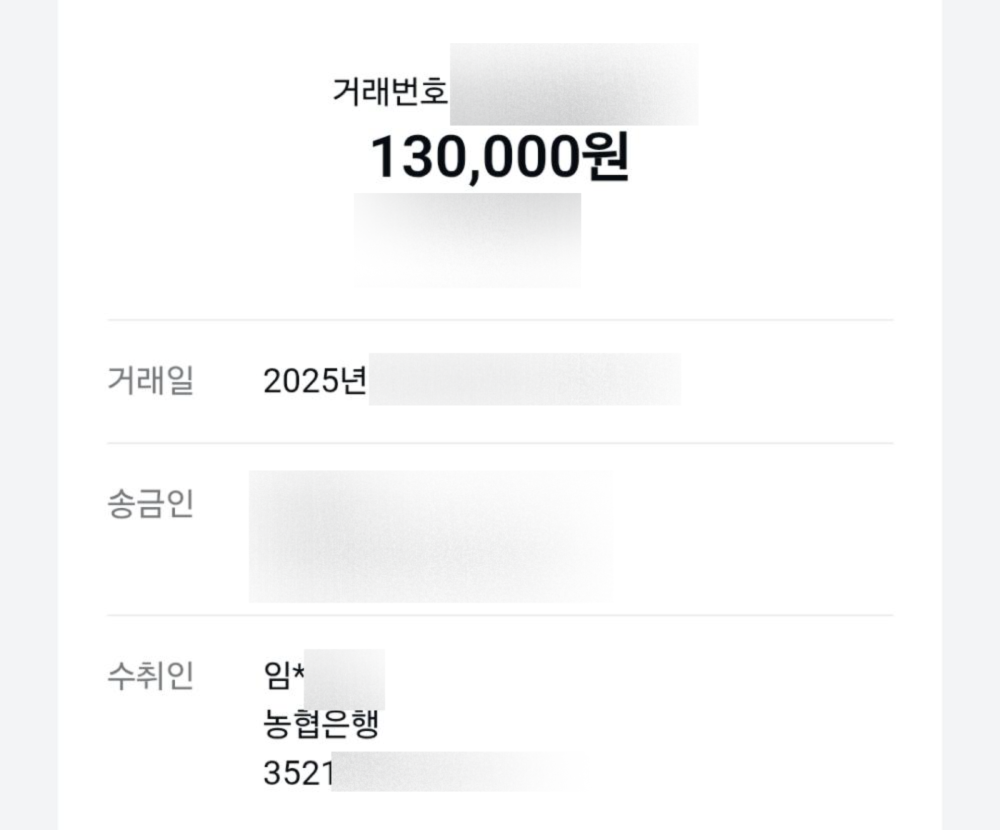The image size is (1000, 830).
Task: Click the 수취인 label
Action: (151, 676)
